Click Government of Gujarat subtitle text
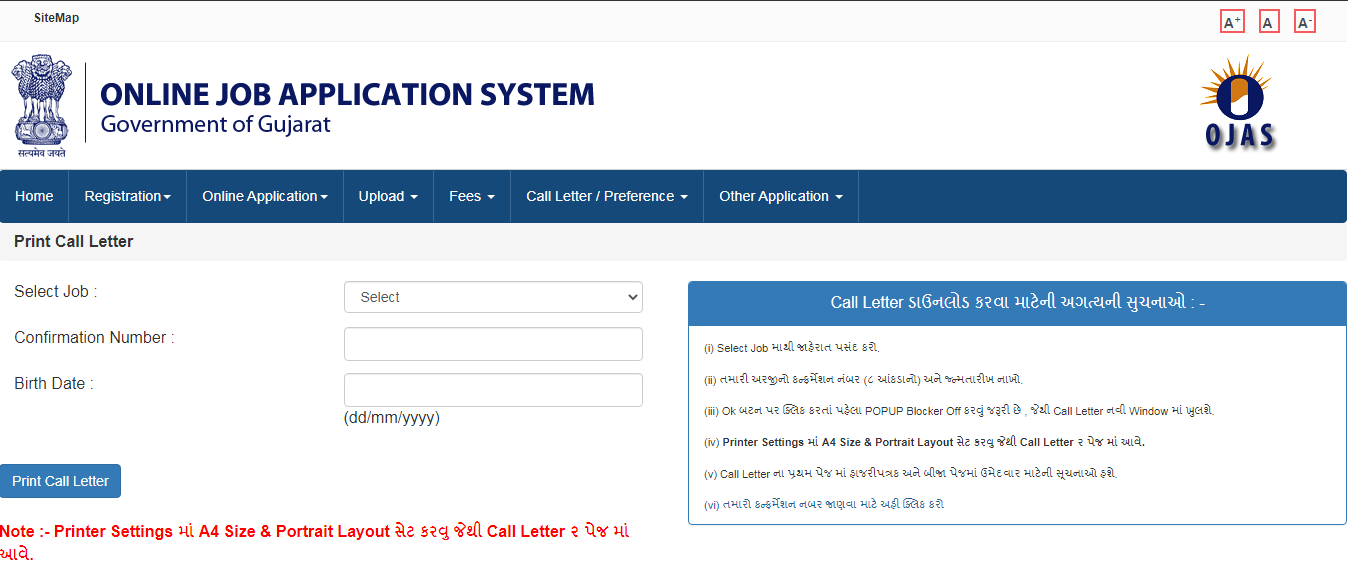Viewport: 1348px width, 578px height. click(215, 125)
